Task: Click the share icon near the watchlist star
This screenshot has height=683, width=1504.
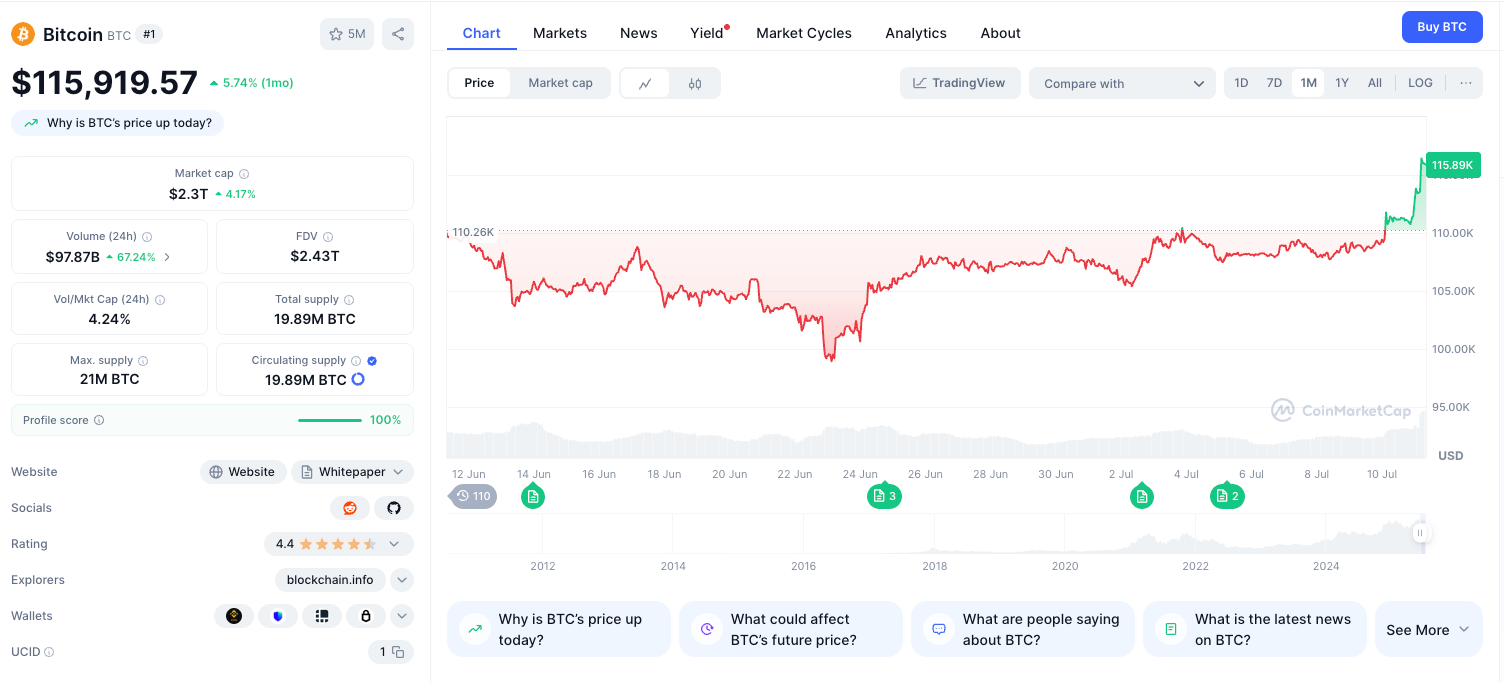Action: pos(397,33)
